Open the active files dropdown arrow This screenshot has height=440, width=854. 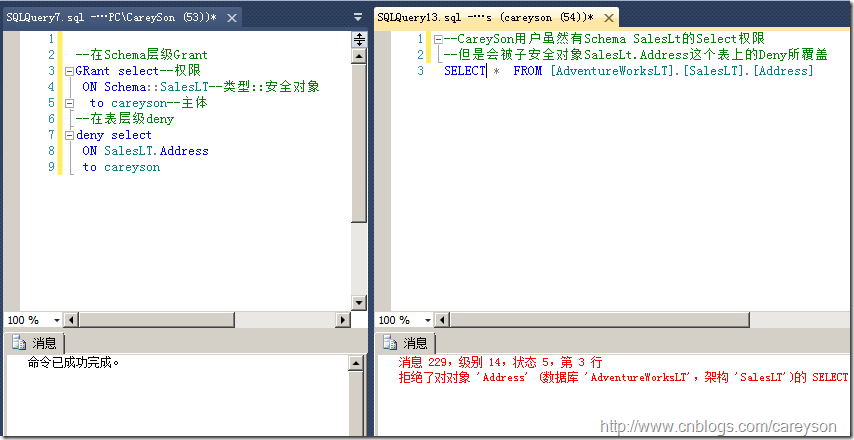[358, 17]
